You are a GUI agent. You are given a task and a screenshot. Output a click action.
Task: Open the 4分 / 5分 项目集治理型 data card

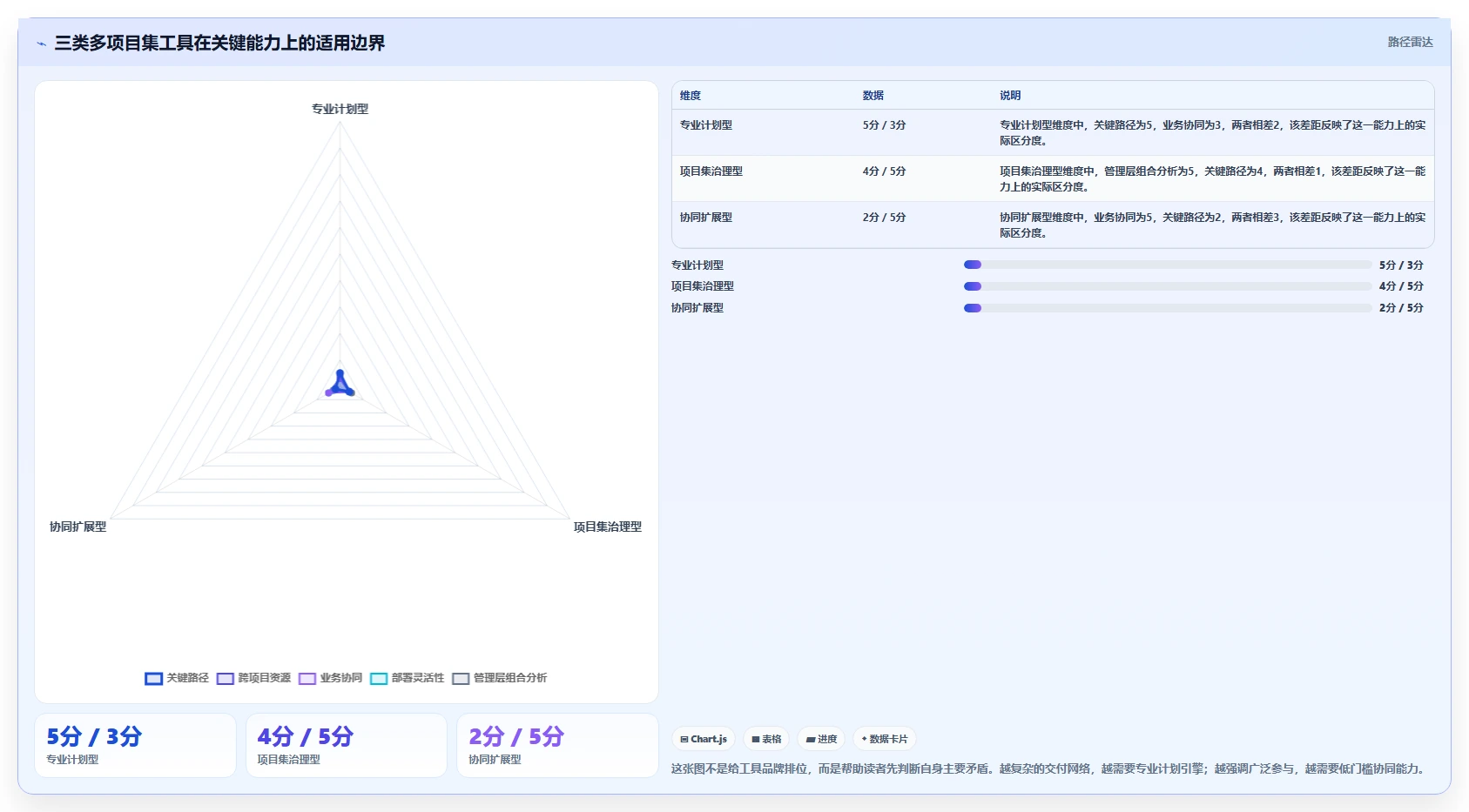coord(347,745)
